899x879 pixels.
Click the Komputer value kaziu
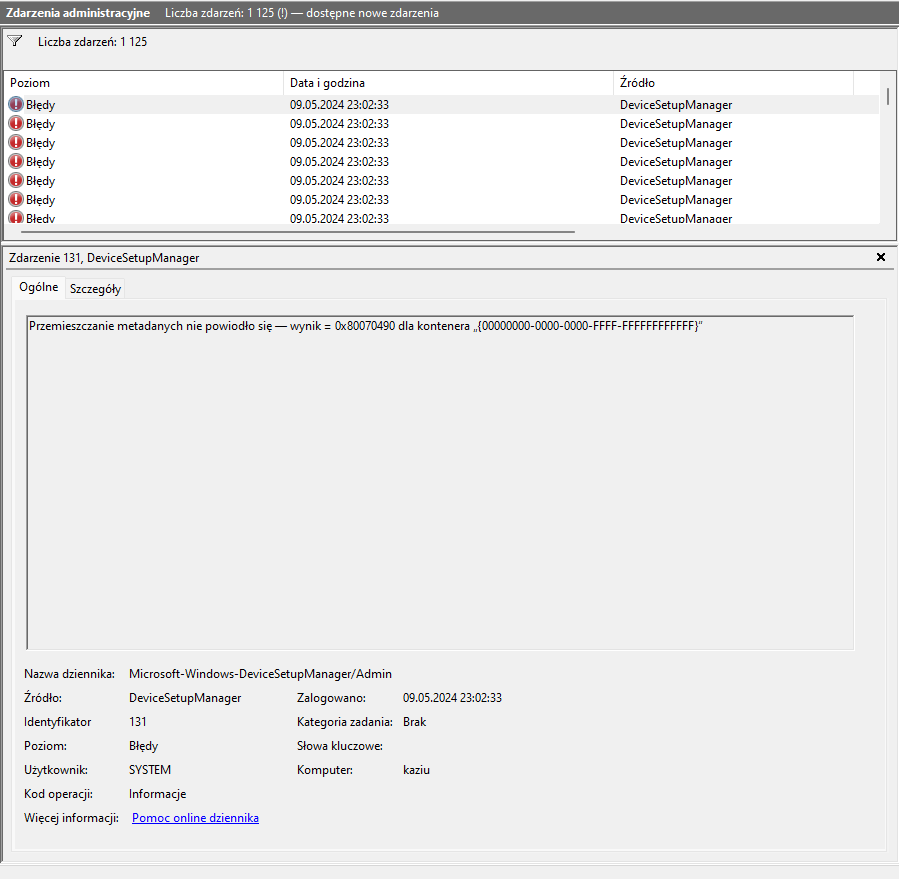[x=416, y=769]
